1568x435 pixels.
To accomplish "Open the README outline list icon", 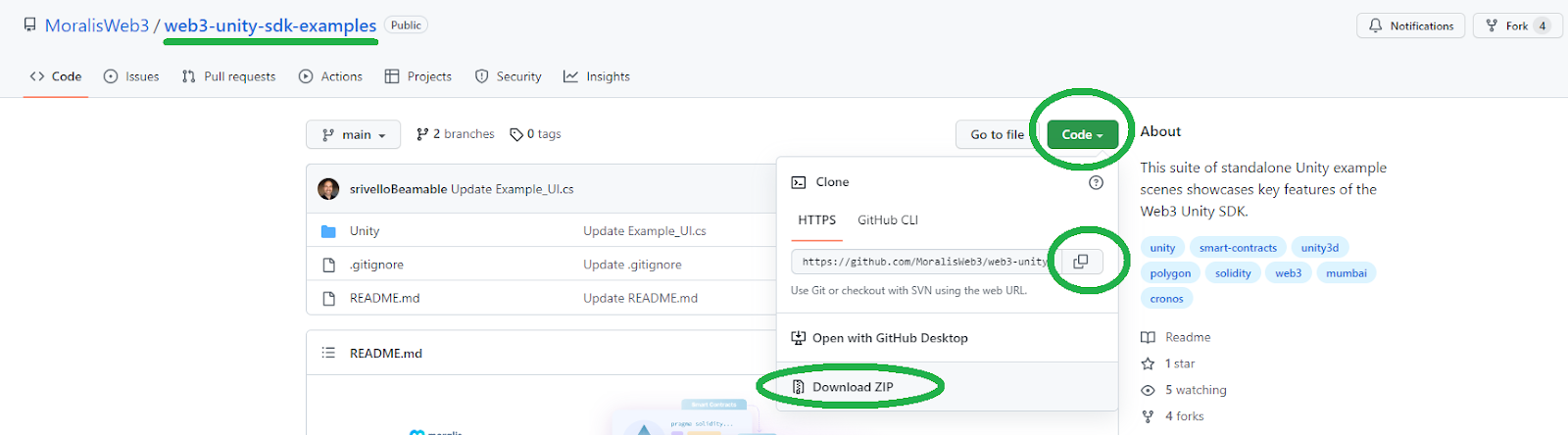I will click(x=328, y=353).
